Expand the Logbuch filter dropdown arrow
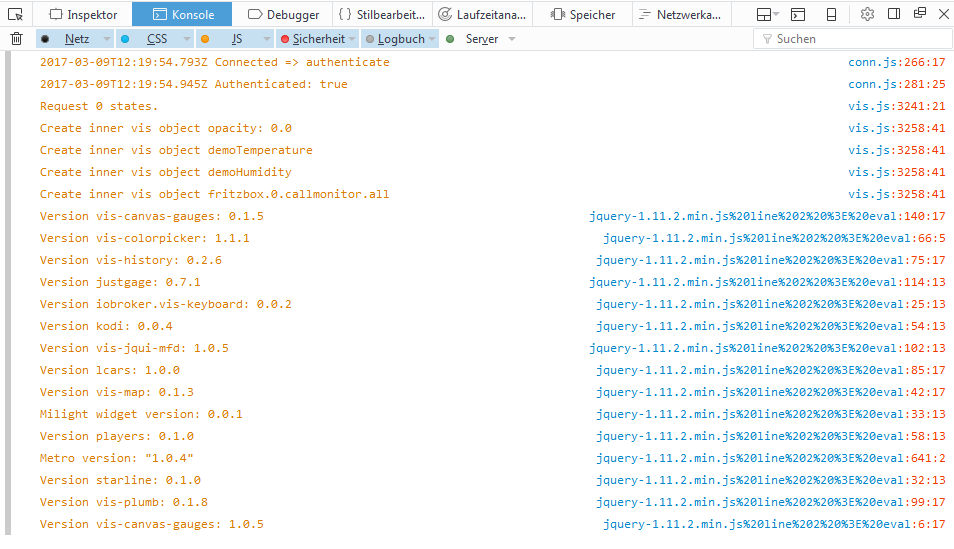 click(x=432, y=39)
